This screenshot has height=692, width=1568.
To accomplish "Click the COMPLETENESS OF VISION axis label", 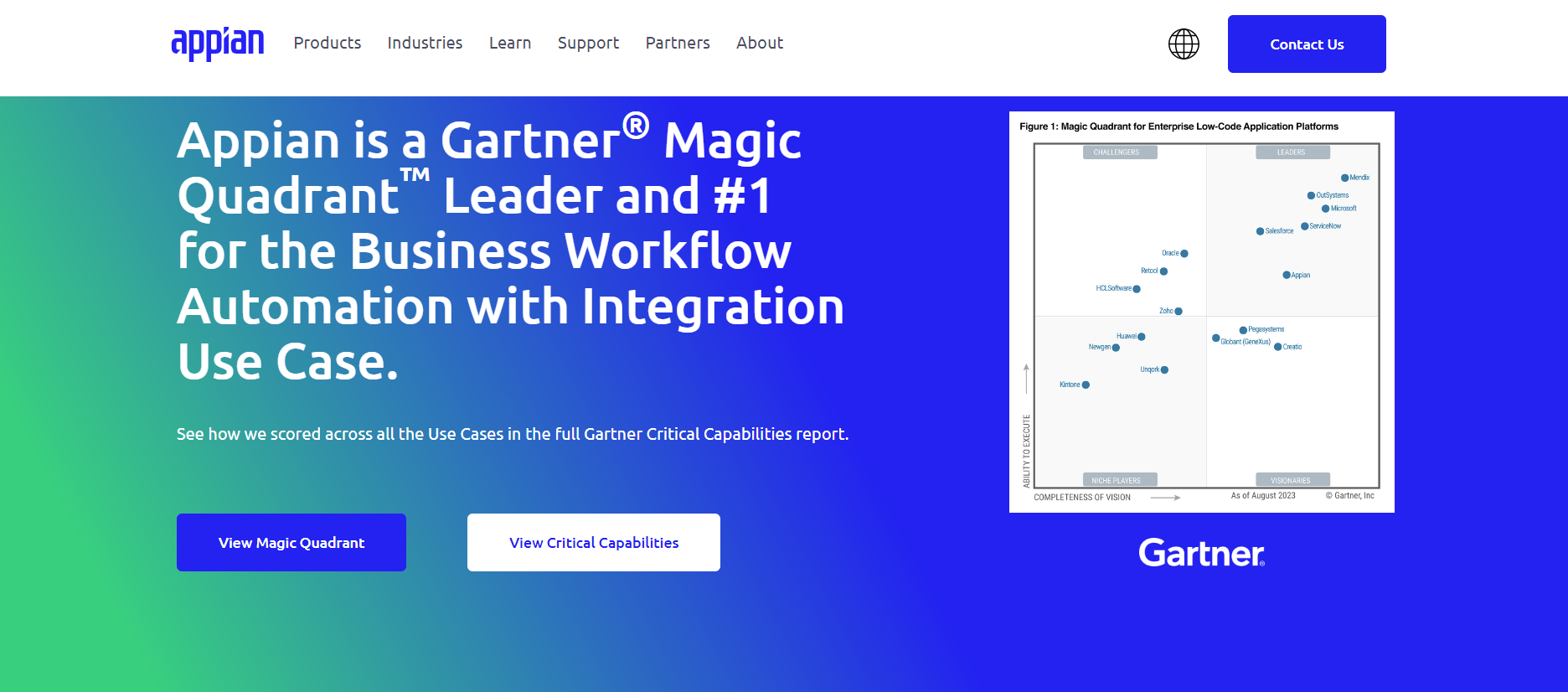I will [x=1082, y=498].
